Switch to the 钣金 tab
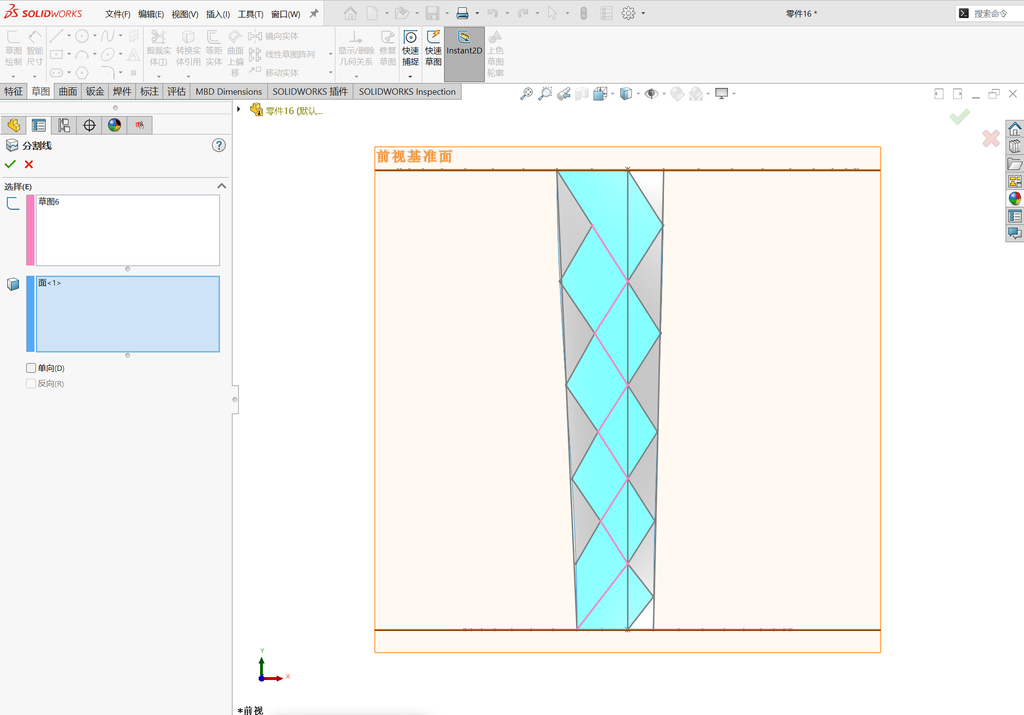The height and width of the screenshot is (715, 1024). (95, 91)
